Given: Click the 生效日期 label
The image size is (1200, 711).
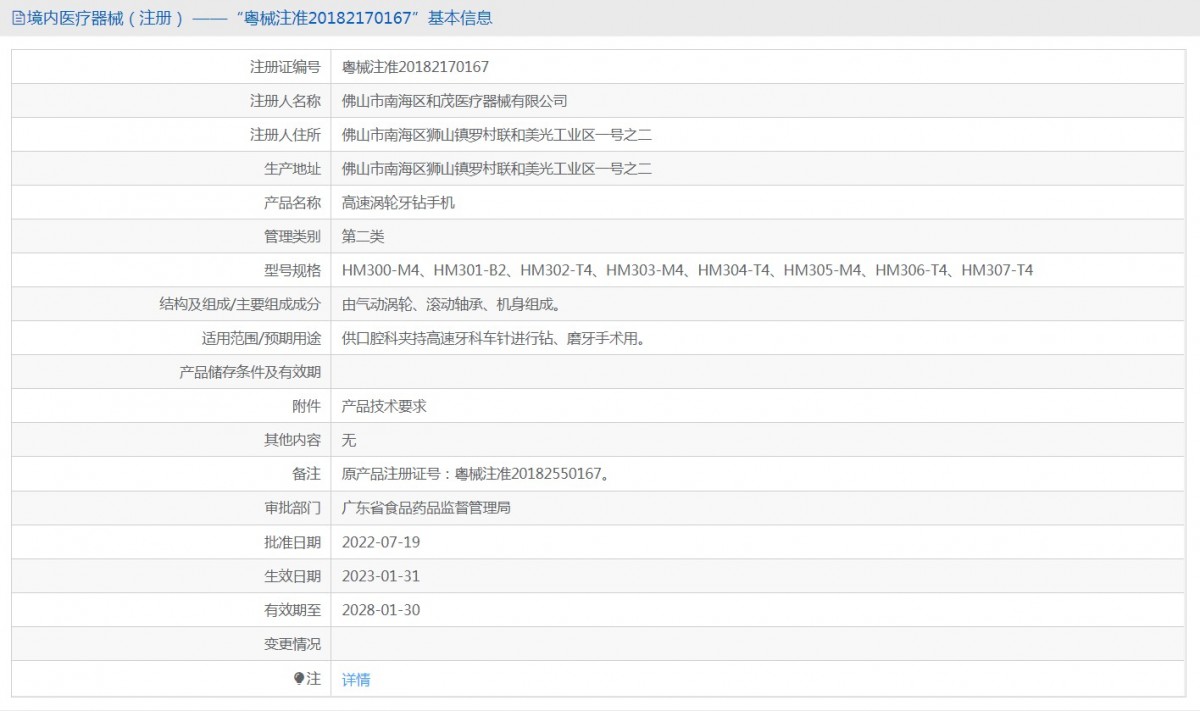Looking at the screenshot, I should (x=292, y=577).
